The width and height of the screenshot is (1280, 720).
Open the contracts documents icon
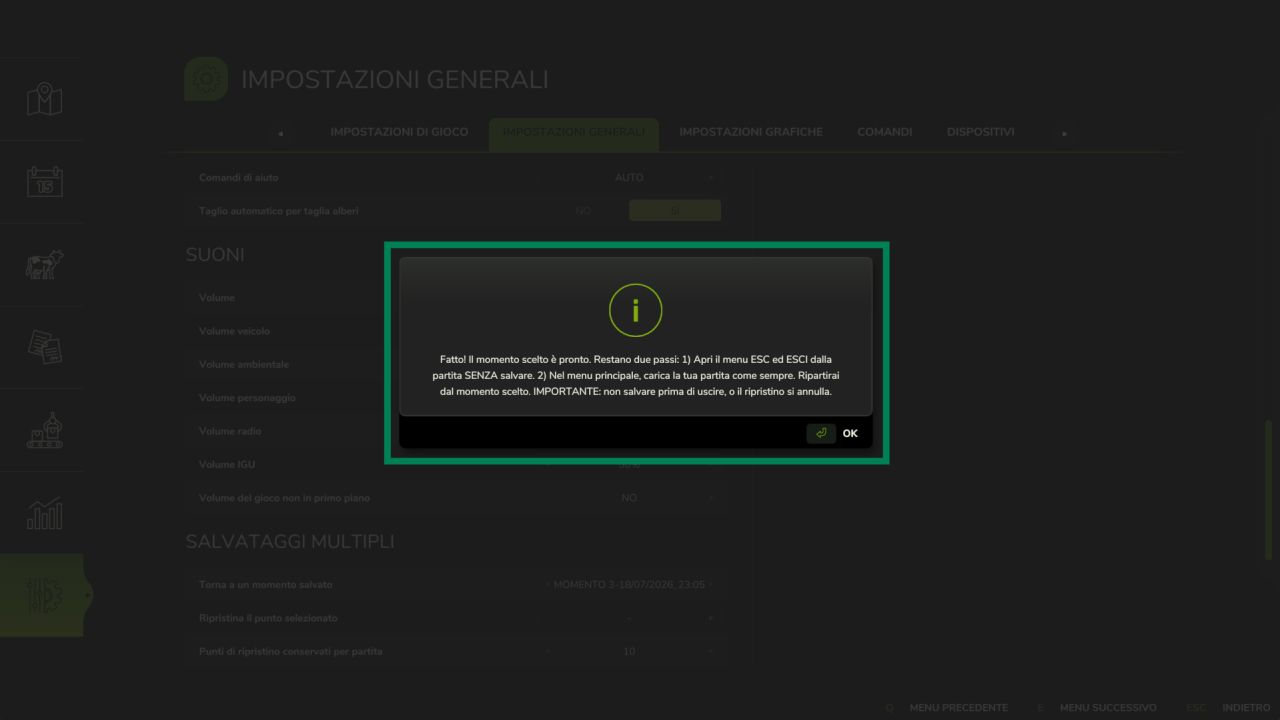(x=44, y=347)
